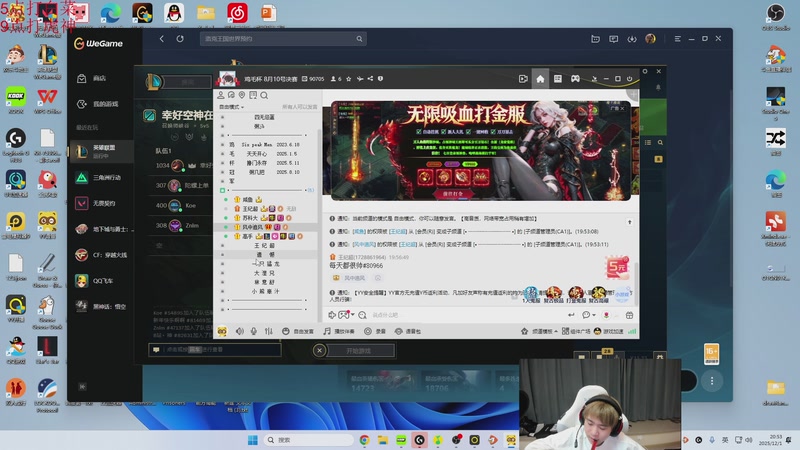Open the channel info exclamation icon
Image resolution: width=800 pixels, height=450 pixels.
(380, 79)
